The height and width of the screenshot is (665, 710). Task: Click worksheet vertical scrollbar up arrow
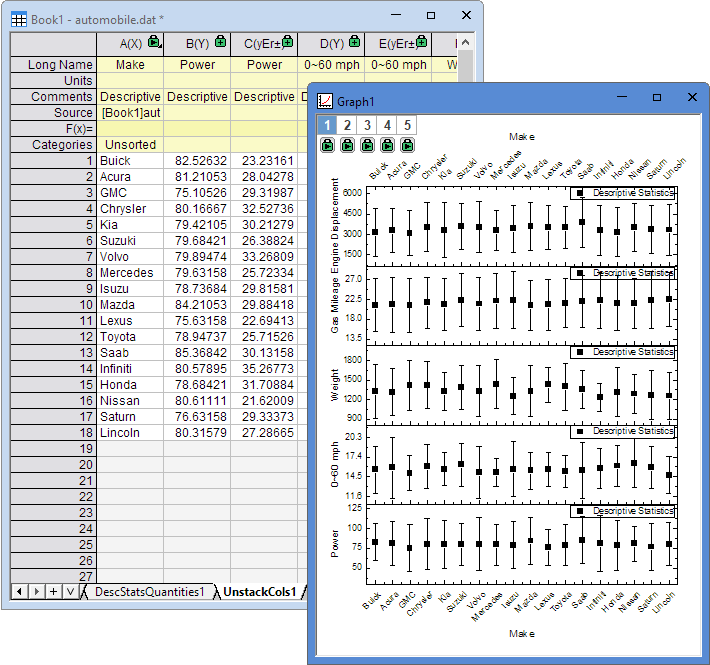pyautogui.click(x=465, y=43)
